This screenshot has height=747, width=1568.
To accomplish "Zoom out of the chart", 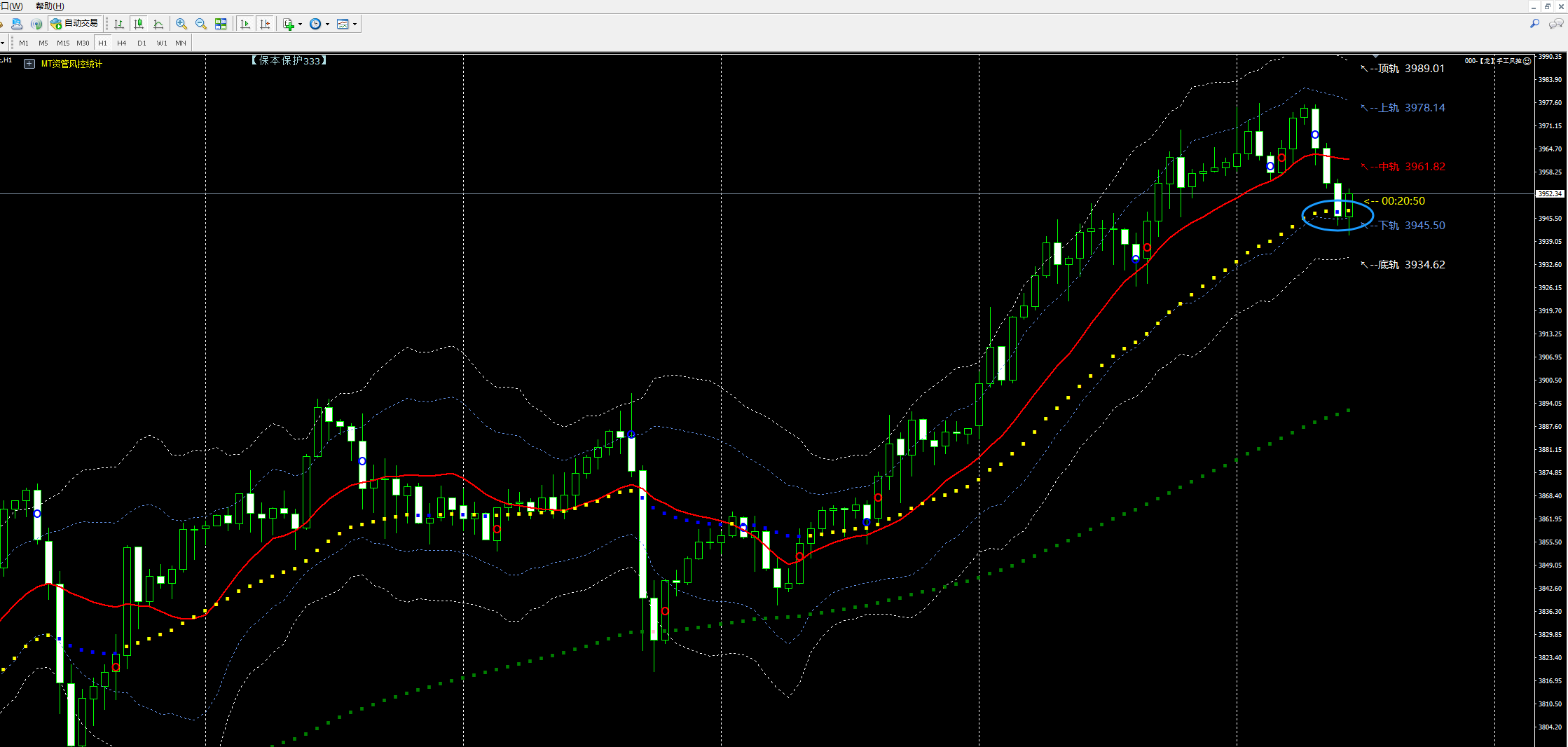I will 201,24.
